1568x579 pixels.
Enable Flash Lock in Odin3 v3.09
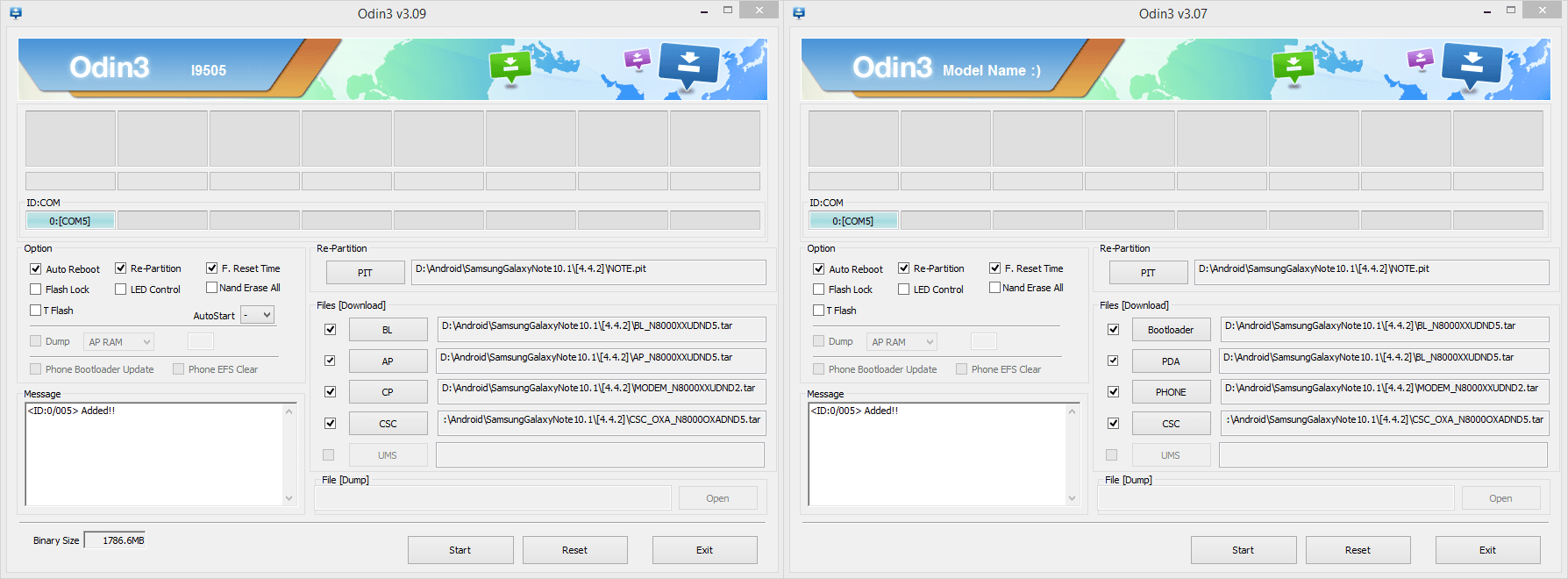[36, 289]
